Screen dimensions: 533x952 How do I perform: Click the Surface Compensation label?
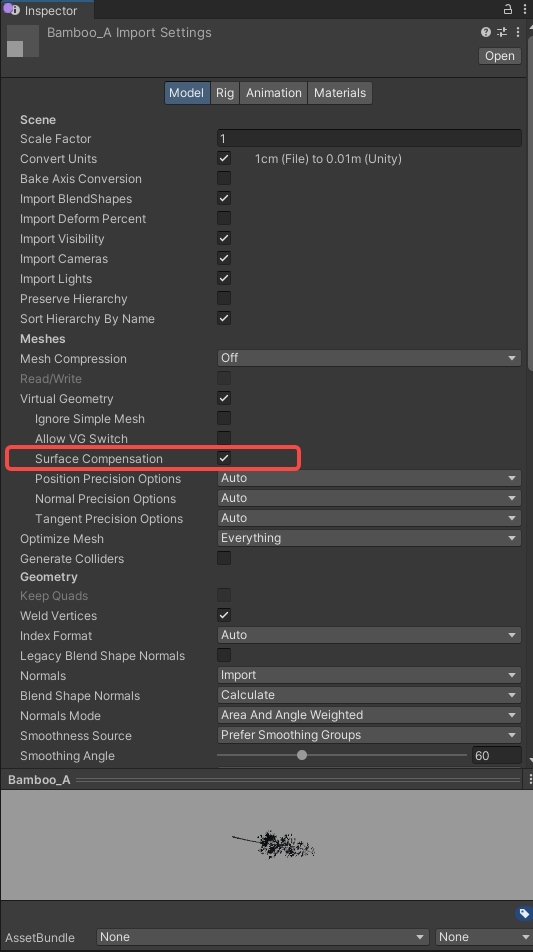[x=99, y=459]
